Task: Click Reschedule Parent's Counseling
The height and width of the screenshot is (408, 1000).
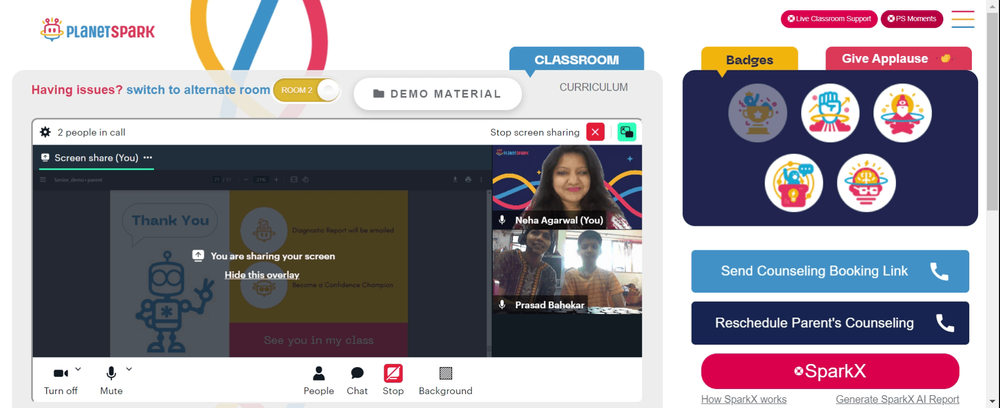Action: tap(830, 323)
